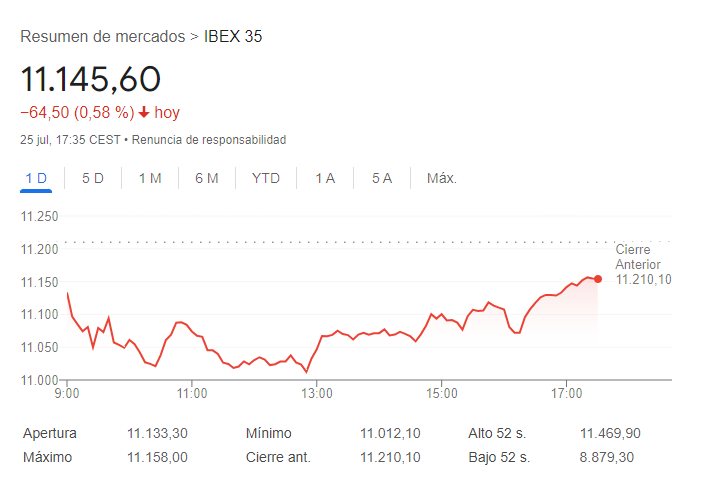Click the −64,50 (0,58 %) change text
Image resolution: width=703 pixels, height=479 pixels.
77,113
